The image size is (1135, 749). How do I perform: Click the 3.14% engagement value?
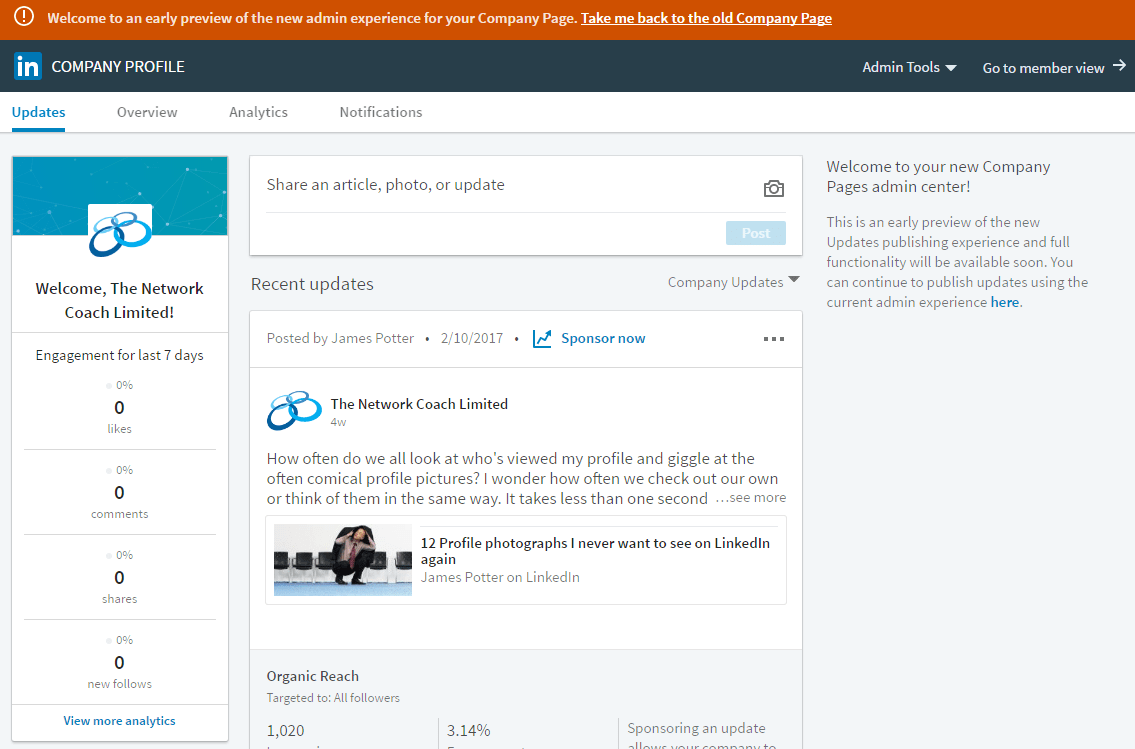(x=468, y=731)
